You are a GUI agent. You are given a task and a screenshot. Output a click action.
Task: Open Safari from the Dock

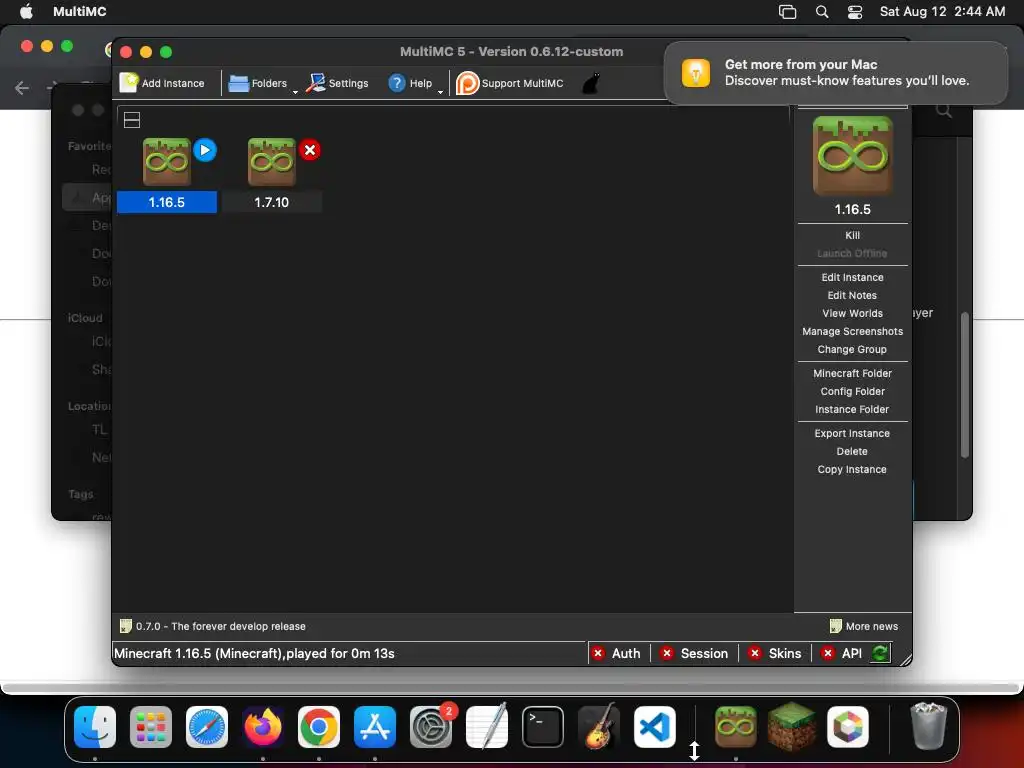click(x=207, y=727)
